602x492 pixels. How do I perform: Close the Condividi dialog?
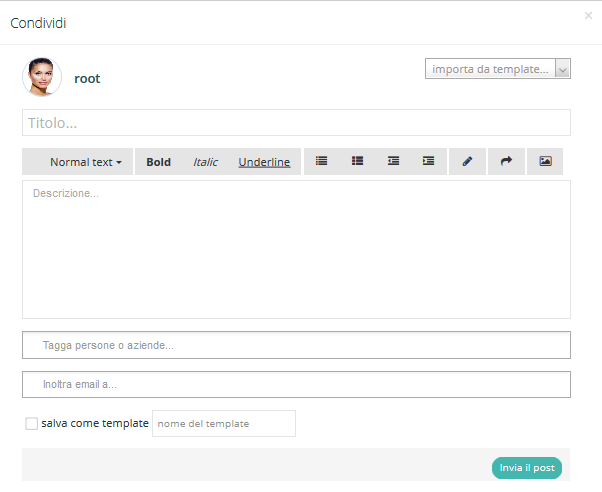coord(588,16)
